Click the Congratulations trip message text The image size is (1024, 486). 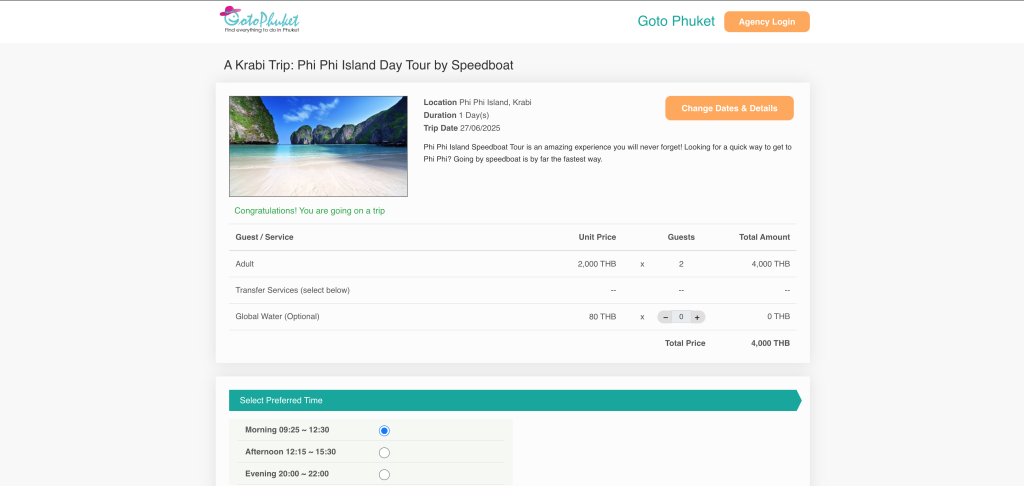click(309, 211)
